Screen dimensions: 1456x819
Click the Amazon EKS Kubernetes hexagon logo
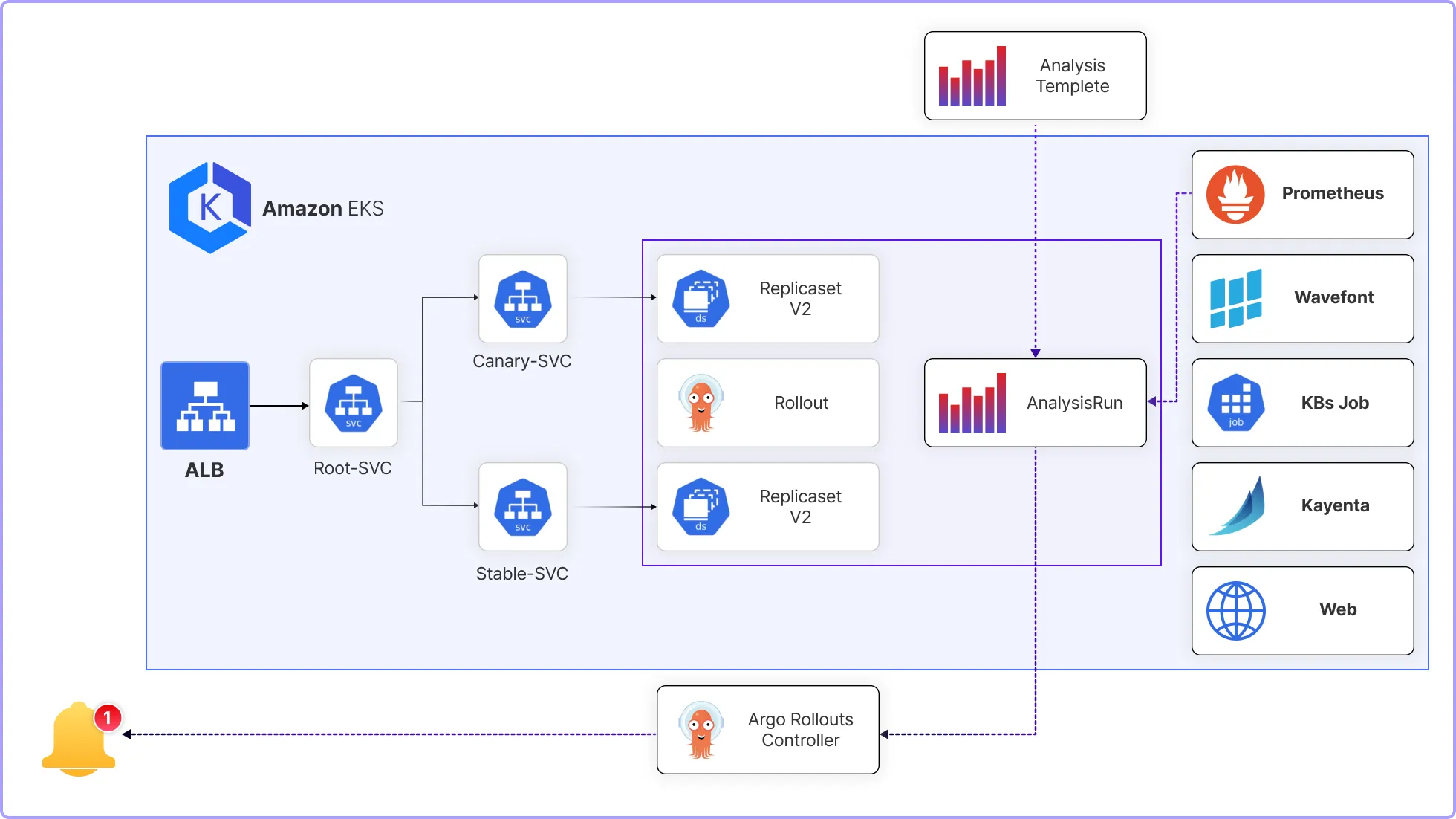click(x=210, y=208)
